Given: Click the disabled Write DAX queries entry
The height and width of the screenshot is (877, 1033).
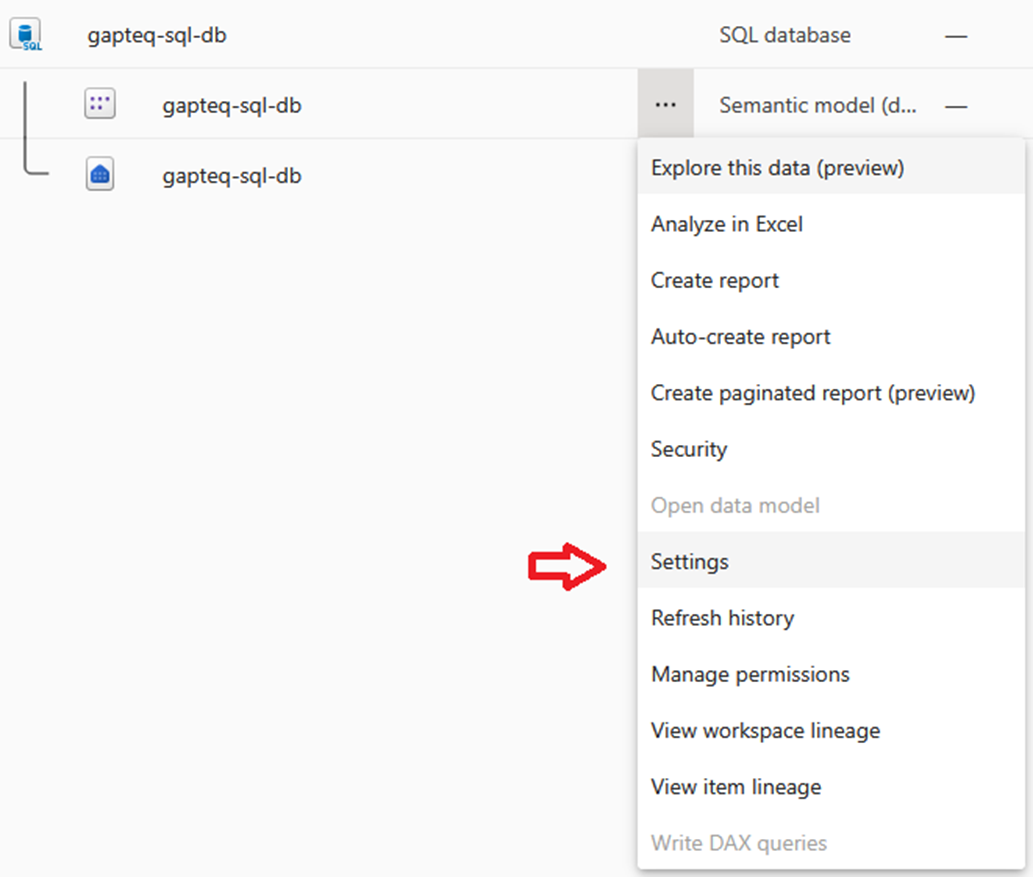Looking at the screenshot, I should 739,843.
